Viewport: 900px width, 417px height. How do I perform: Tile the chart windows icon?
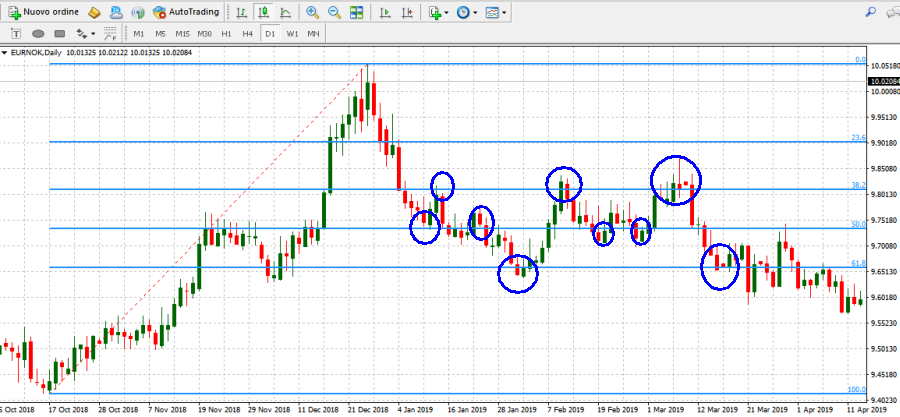pos(356,12)
